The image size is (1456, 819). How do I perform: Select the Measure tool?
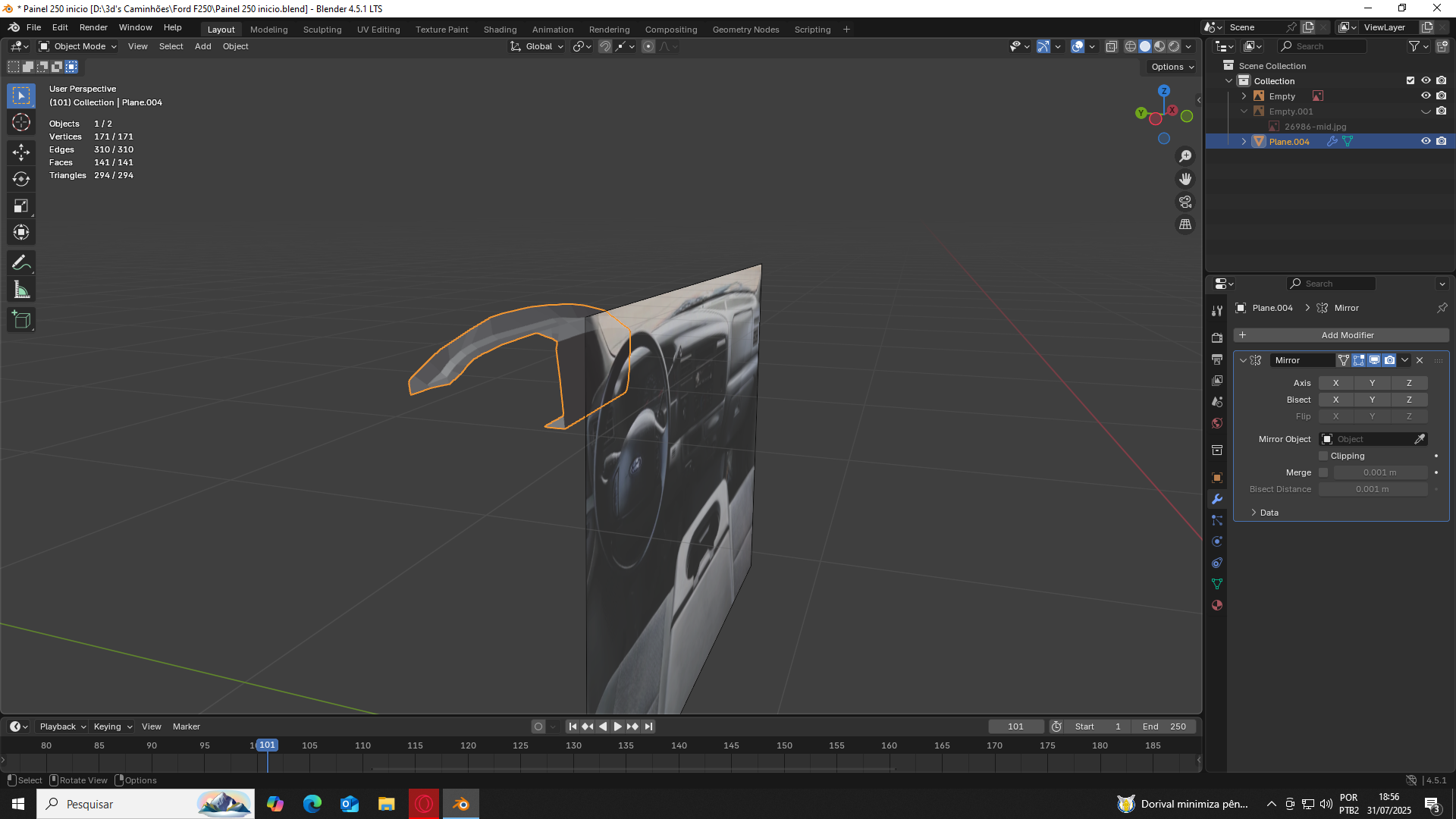point(21,290)
